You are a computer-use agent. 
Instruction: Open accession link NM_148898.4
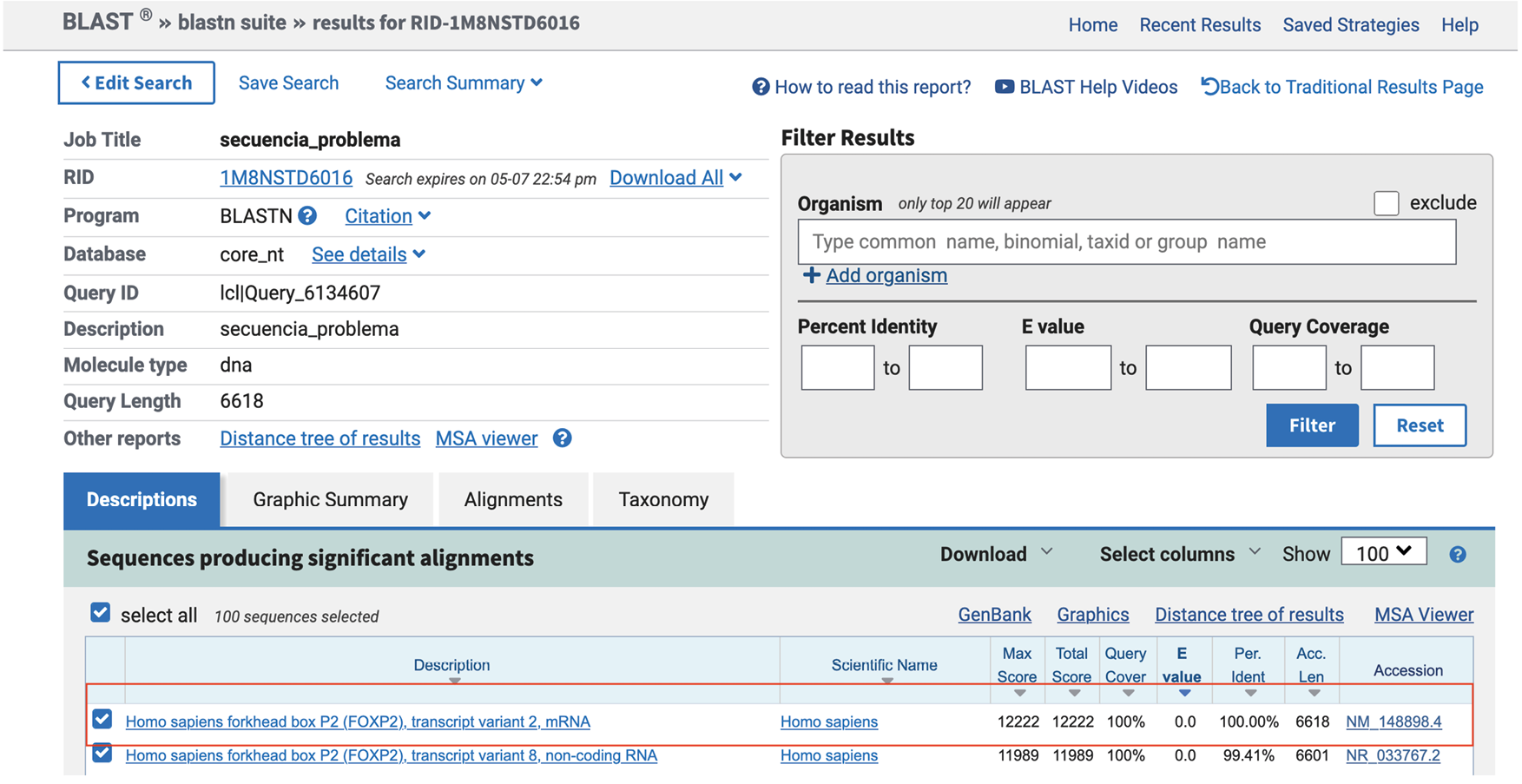1393,721
